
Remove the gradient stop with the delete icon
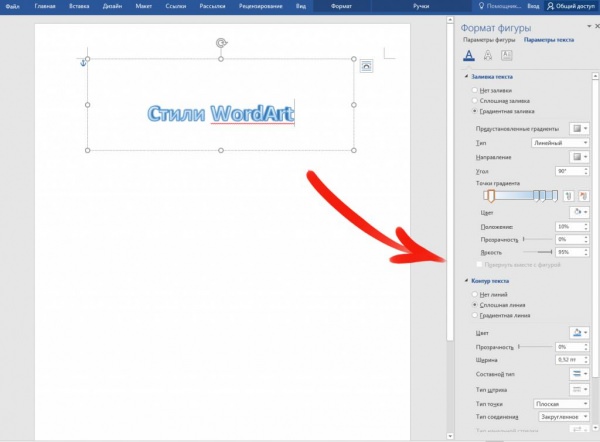click(x=583, y=196)
